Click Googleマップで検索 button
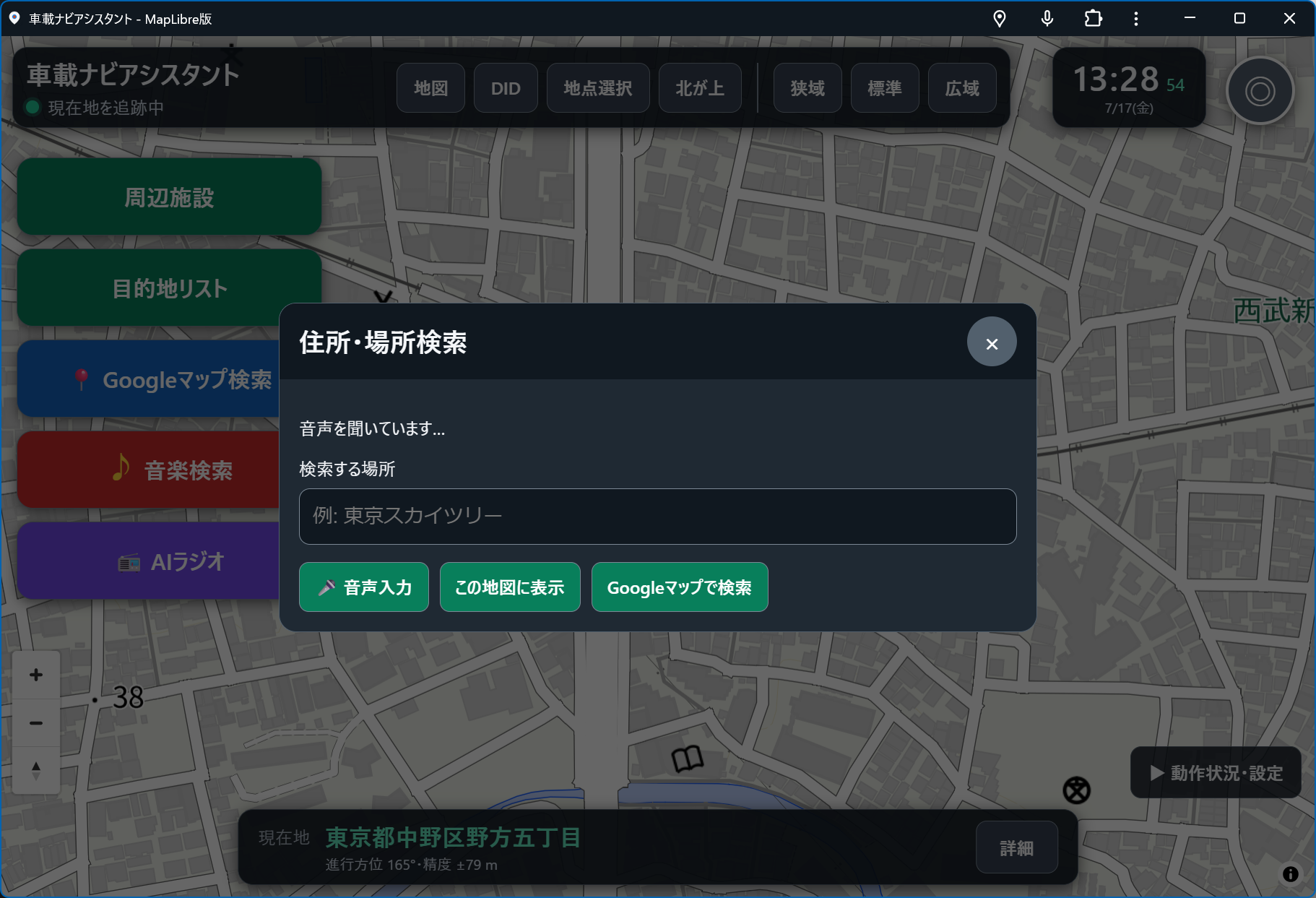The height and width of the screenshot is (898, 1316). pos(680,587)
